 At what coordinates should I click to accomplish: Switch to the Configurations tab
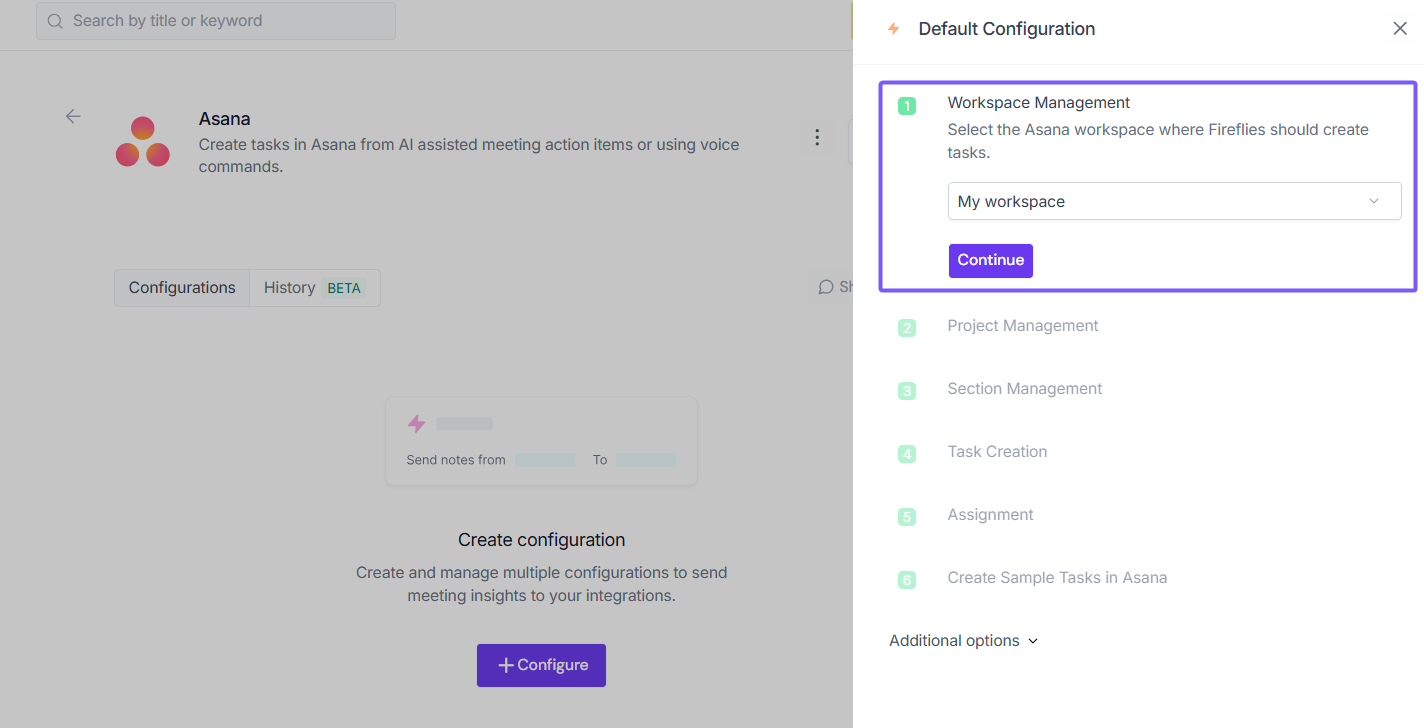[x=182, y=288]
